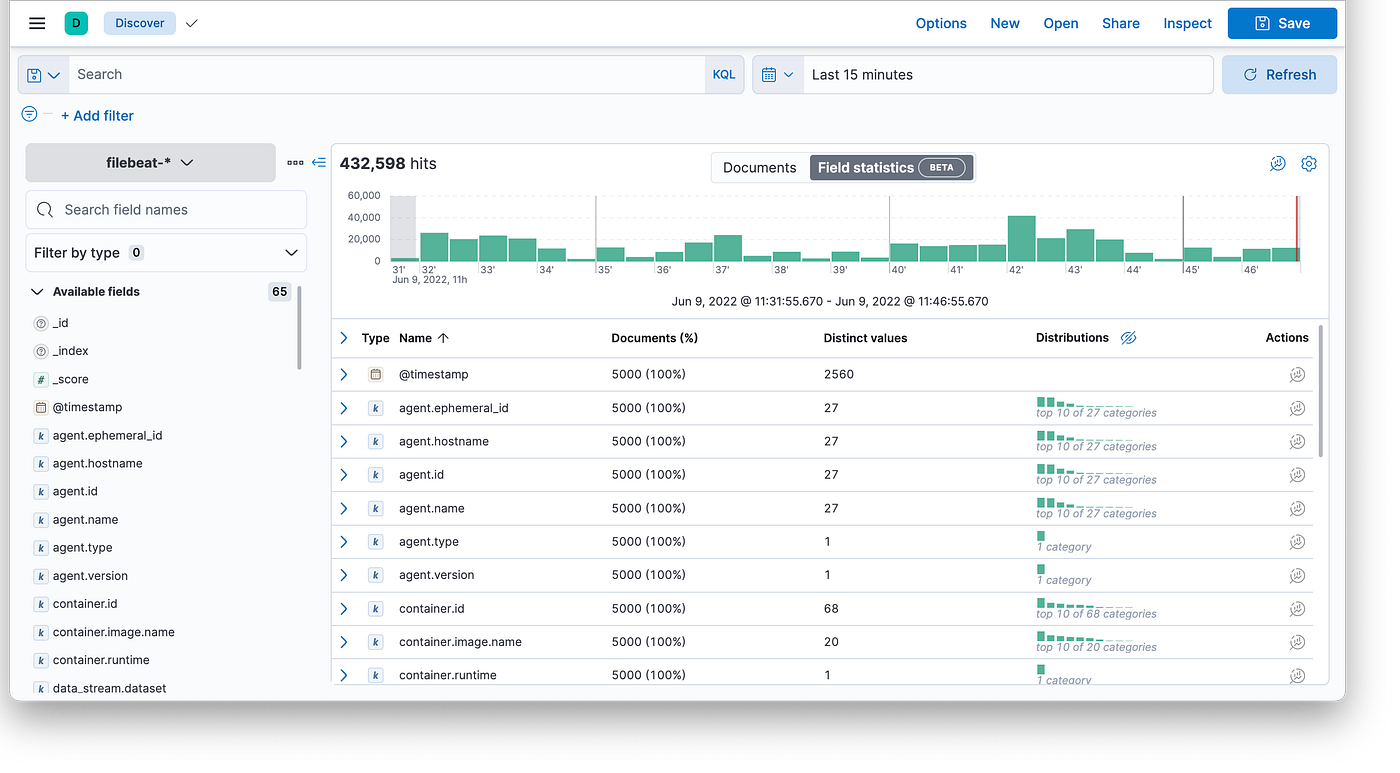1400x773 pixels.
Task: Switch to Documents view
Action: coord(759,168)
